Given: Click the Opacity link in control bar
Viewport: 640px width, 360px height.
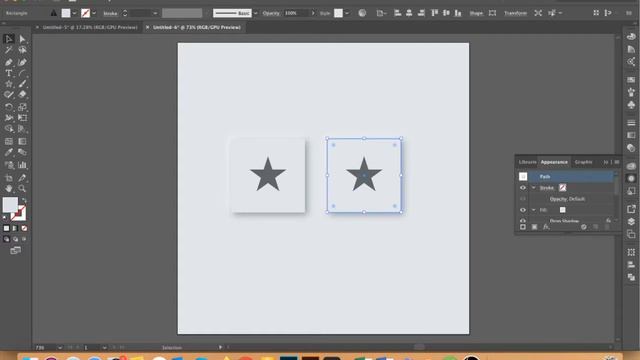Looking at the screenshot, I should [x=271, y=13].
